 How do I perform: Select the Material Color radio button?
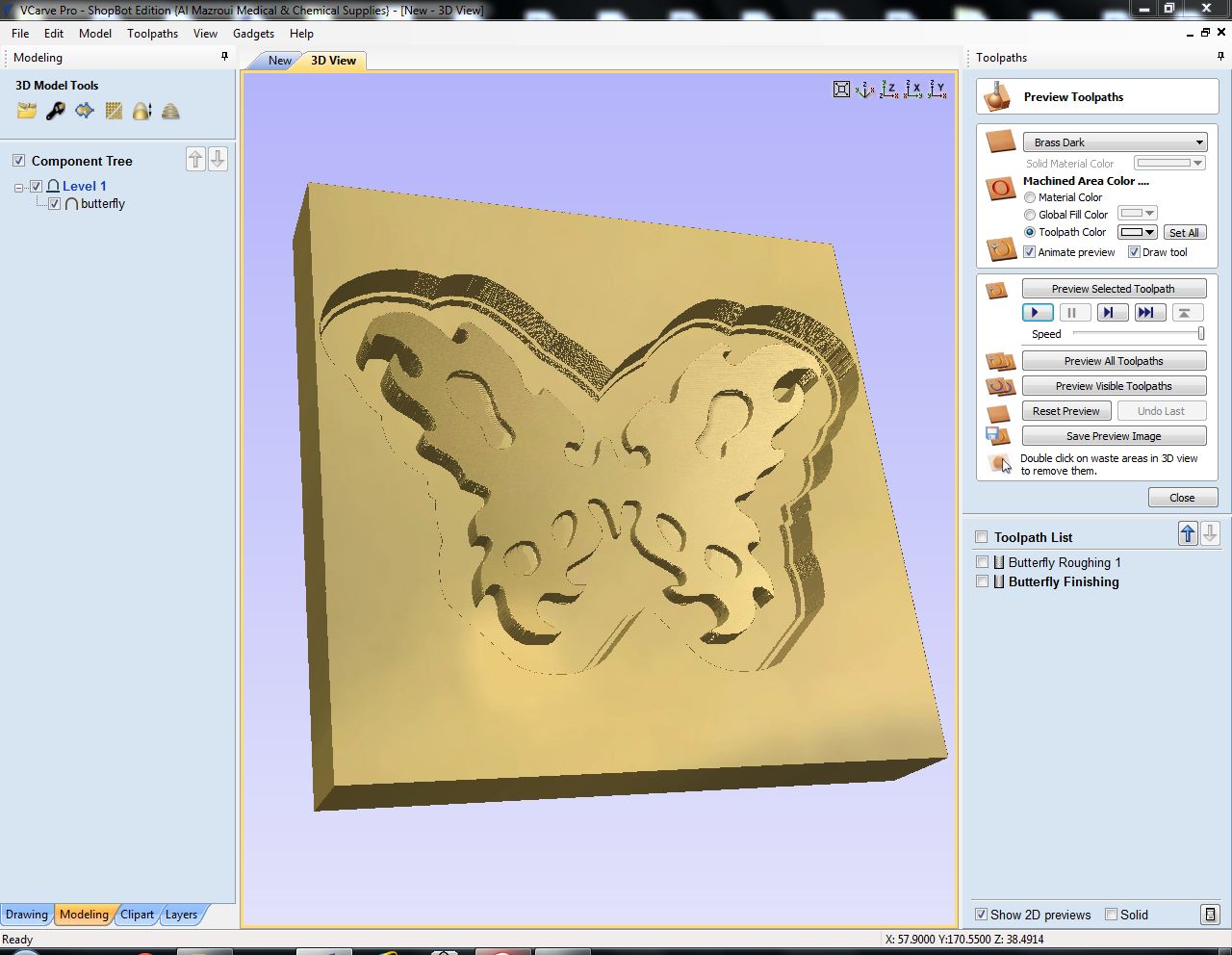[1030, 197]
